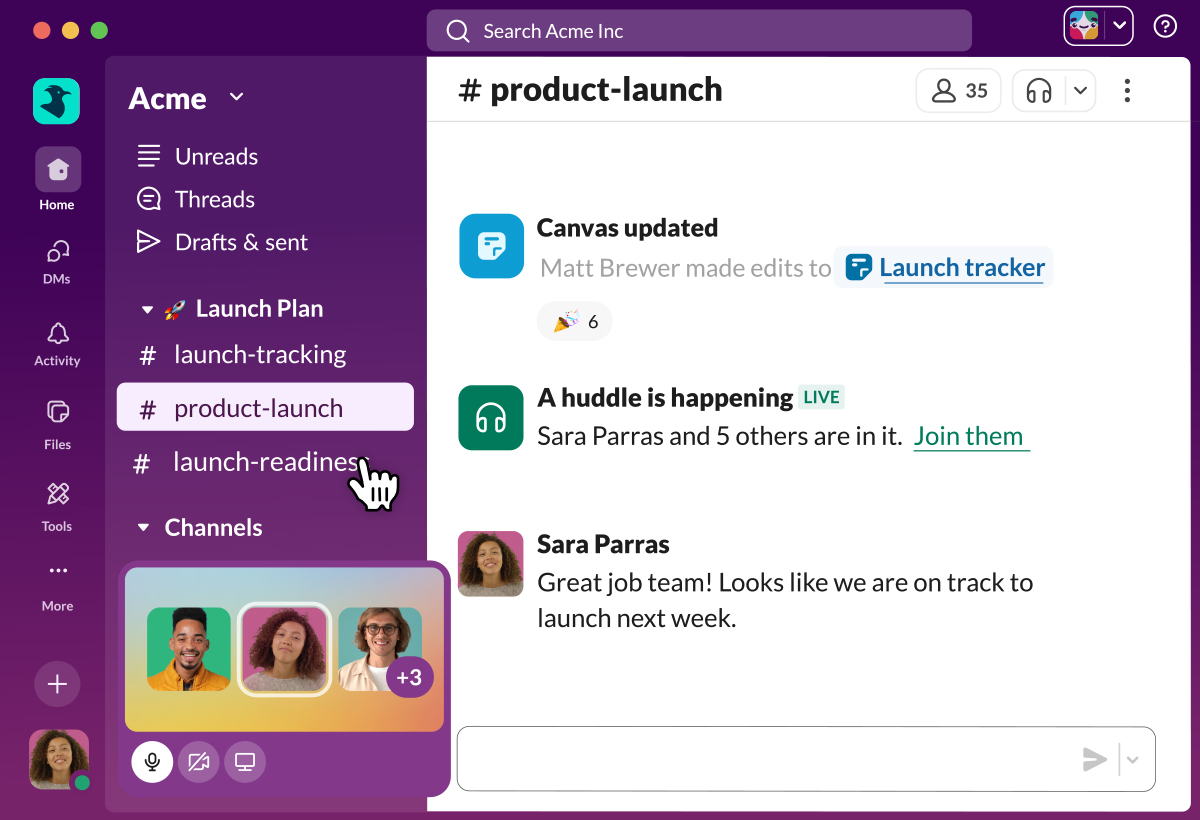Viewport: 1200px width, 820px height.
Task: Click the Search Acme Inc field
Action: 699,31
